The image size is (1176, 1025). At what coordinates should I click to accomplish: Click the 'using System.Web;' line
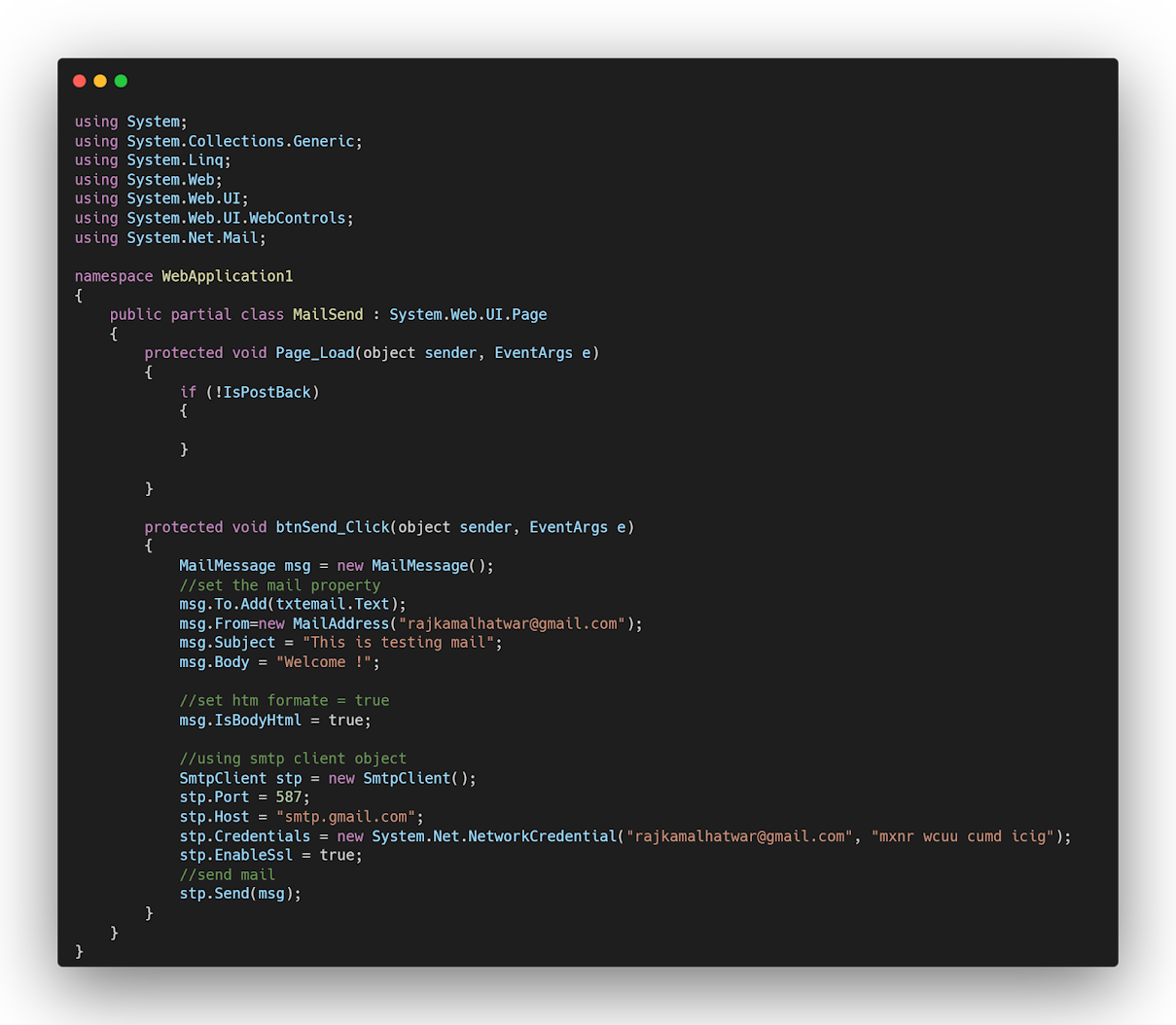tap(149, 180)
